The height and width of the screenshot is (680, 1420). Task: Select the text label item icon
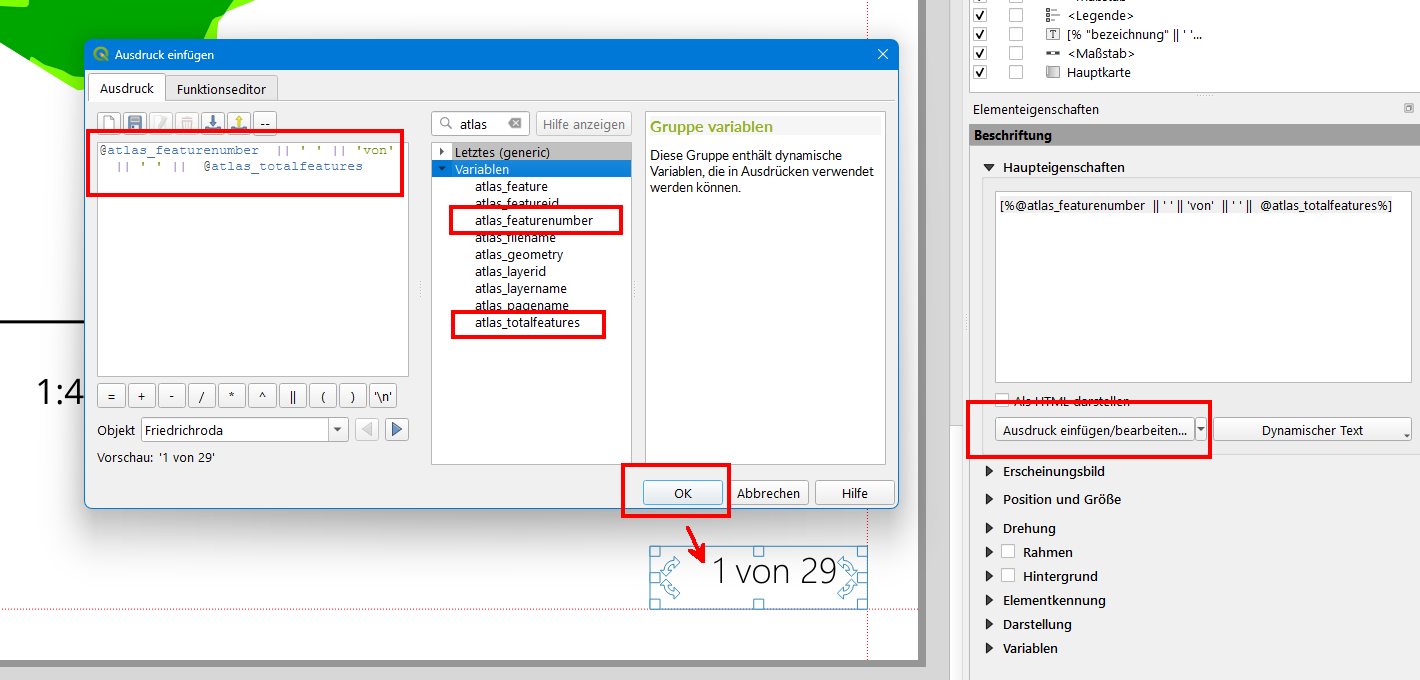(x=1052, y=34)
